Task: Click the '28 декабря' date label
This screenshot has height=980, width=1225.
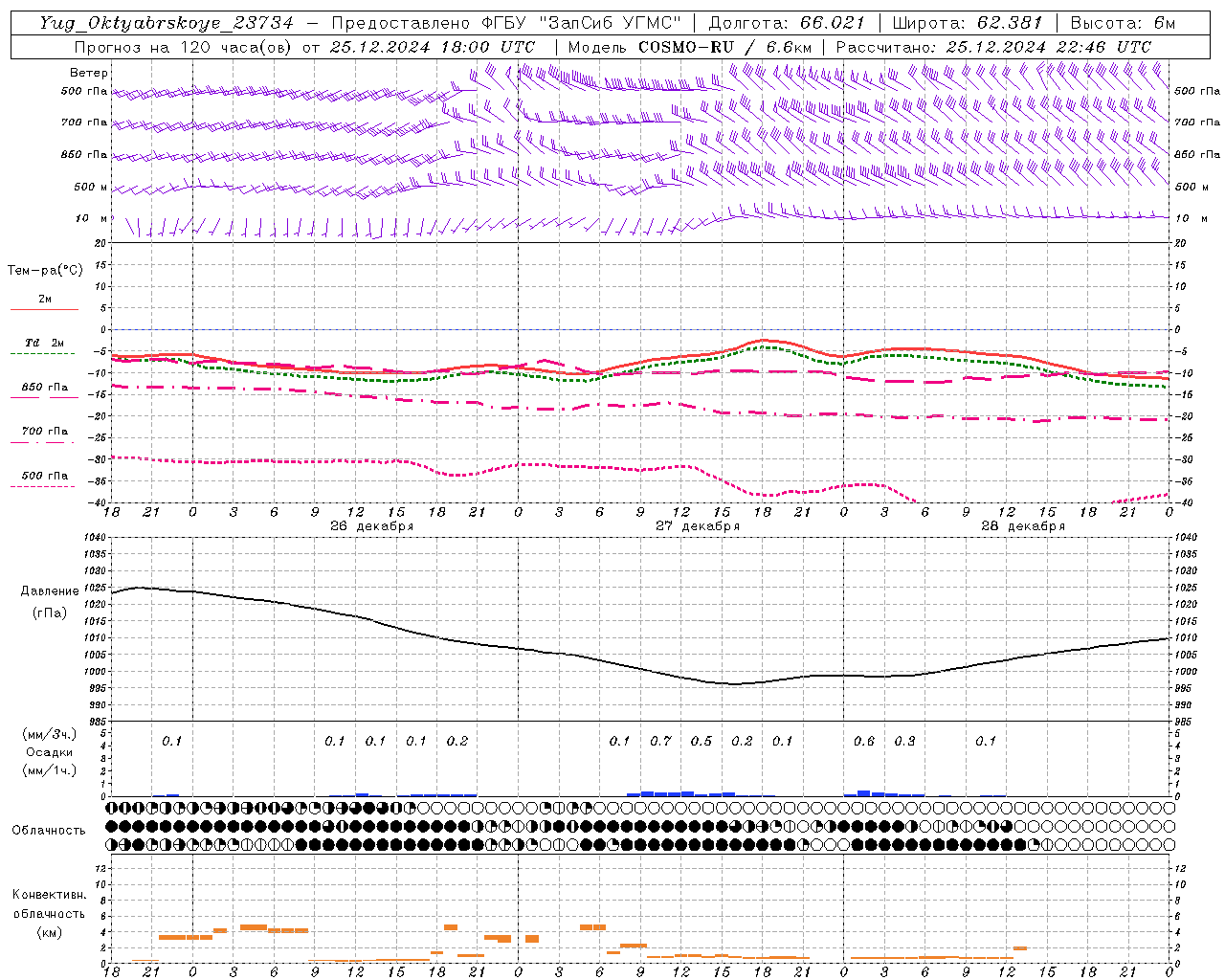Action: pyautogui.click(x=1023, y=526)
